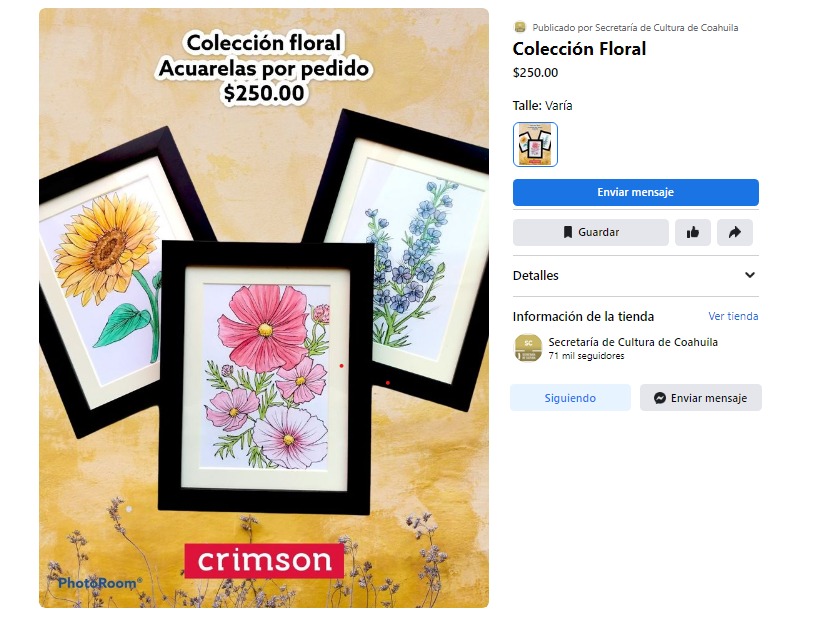Click the pink cosmos framed painting

267,378
